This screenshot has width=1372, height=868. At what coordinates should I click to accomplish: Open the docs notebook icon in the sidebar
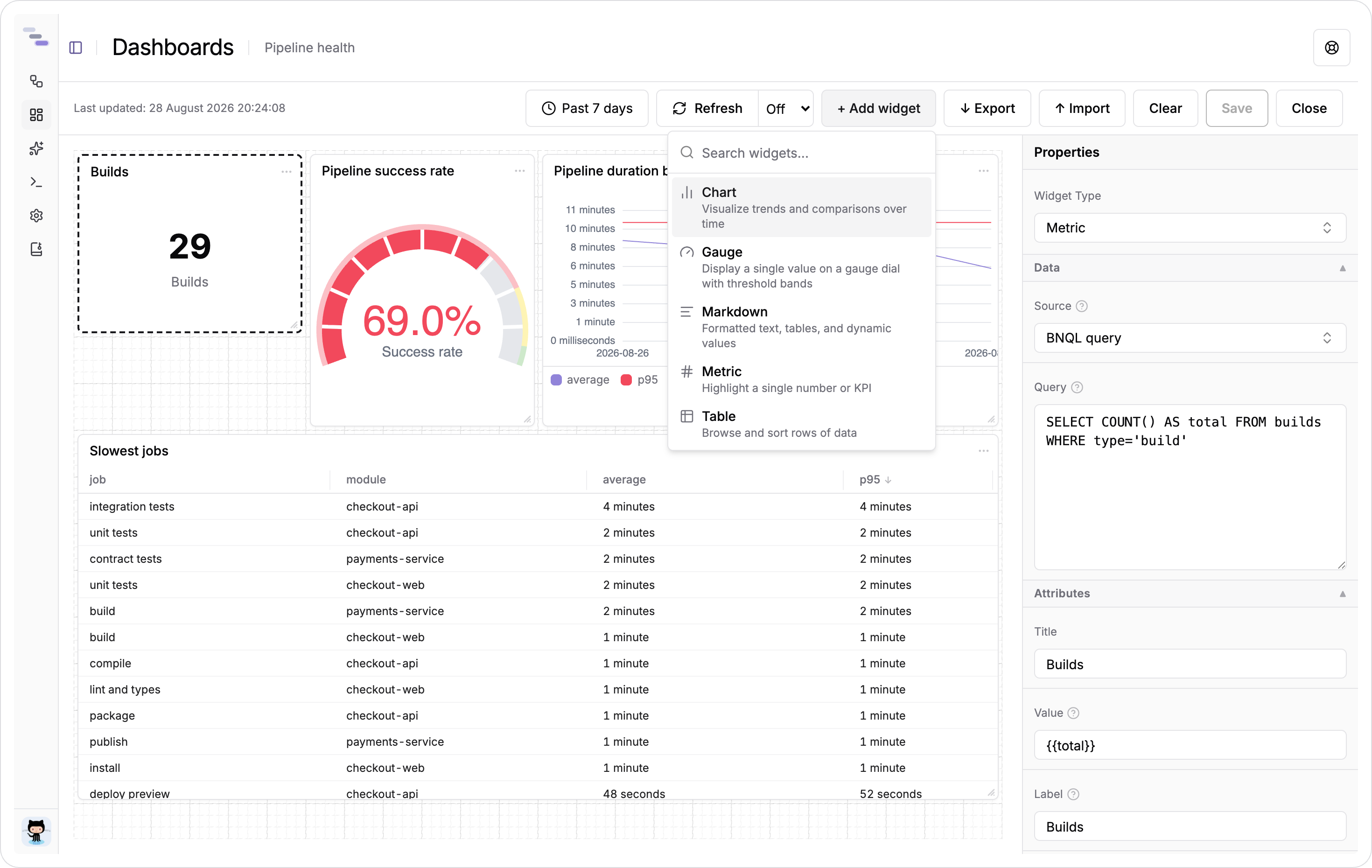36,250
